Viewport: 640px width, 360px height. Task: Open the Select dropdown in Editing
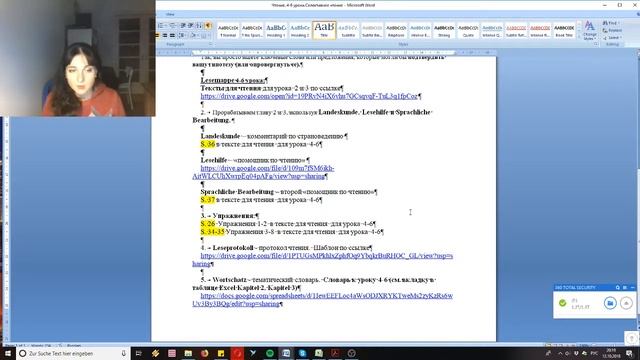(x=612, y=38)
